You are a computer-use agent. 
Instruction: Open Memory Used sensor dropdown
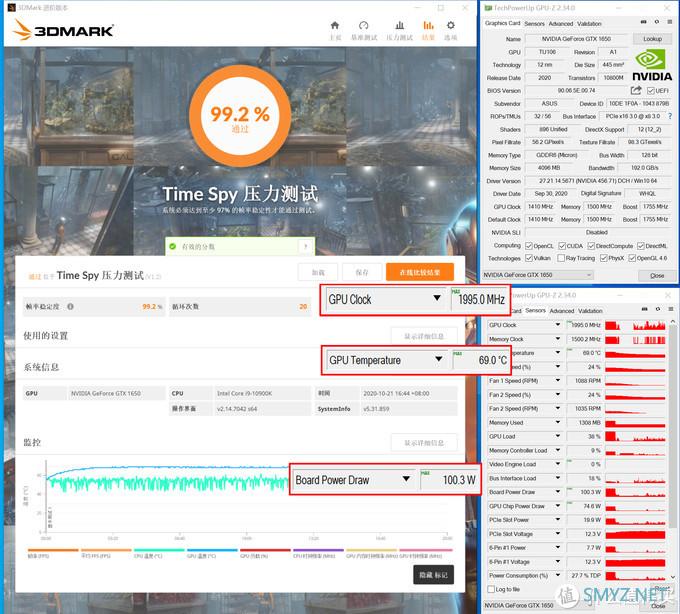558,422
